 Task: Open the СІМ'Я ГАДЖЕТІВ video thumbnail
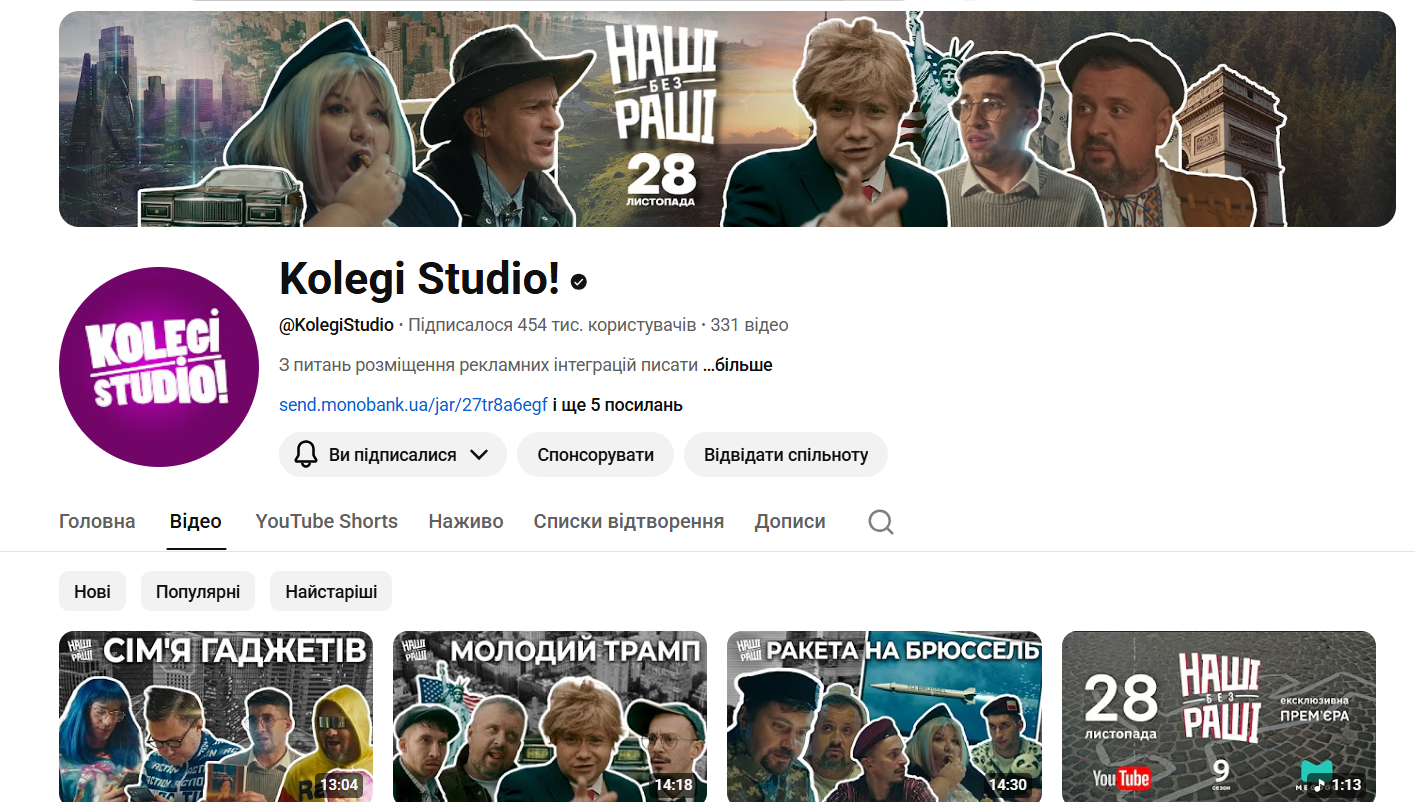(216, 717)
